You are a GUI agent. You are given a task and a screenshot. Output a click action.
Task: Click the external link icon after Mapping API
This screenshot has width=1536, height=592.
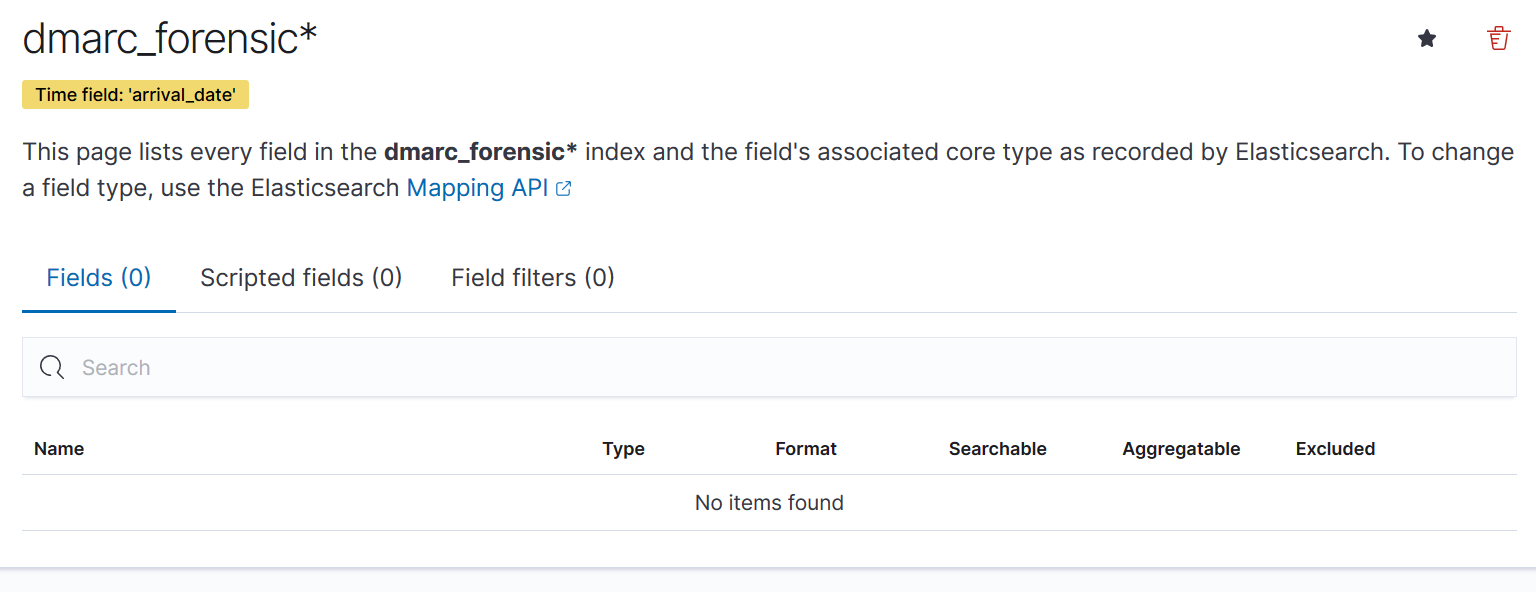coord(564,189)
